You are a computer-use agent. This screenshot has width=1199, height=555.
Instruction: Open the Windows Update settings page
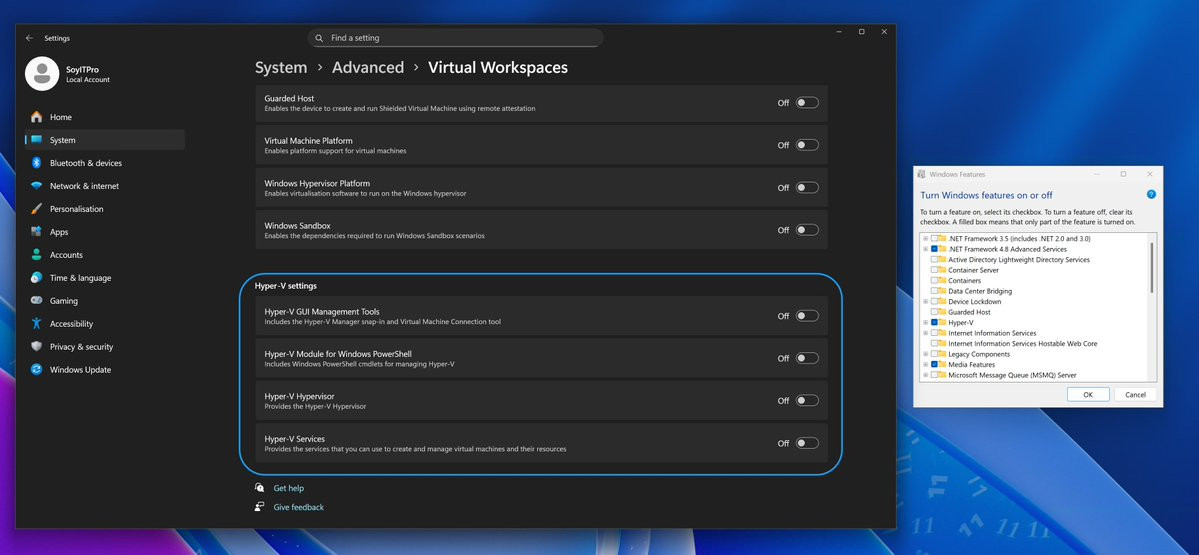(x=105, y=369)
